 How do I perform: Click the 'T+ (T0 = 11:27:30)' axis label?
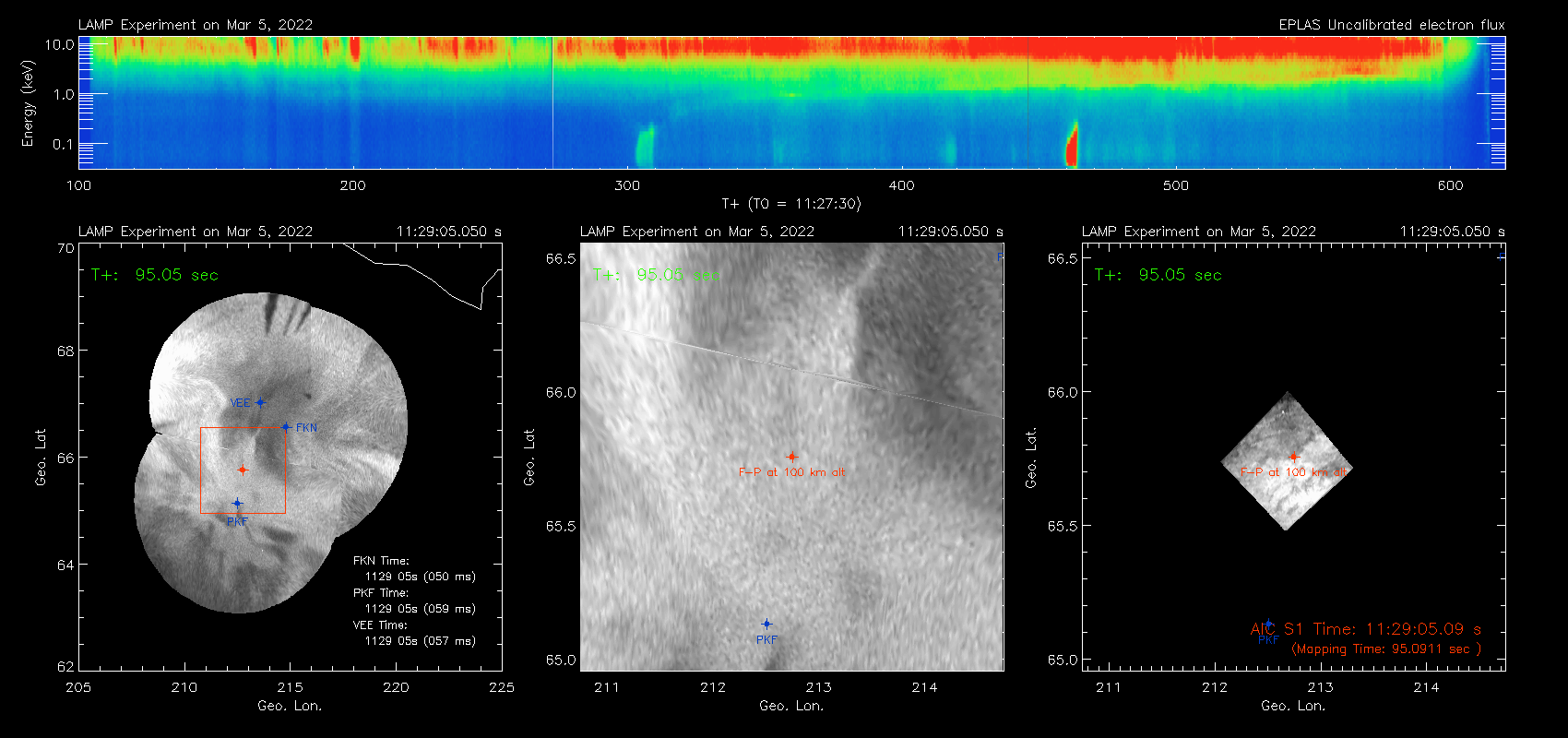point(791,204)
